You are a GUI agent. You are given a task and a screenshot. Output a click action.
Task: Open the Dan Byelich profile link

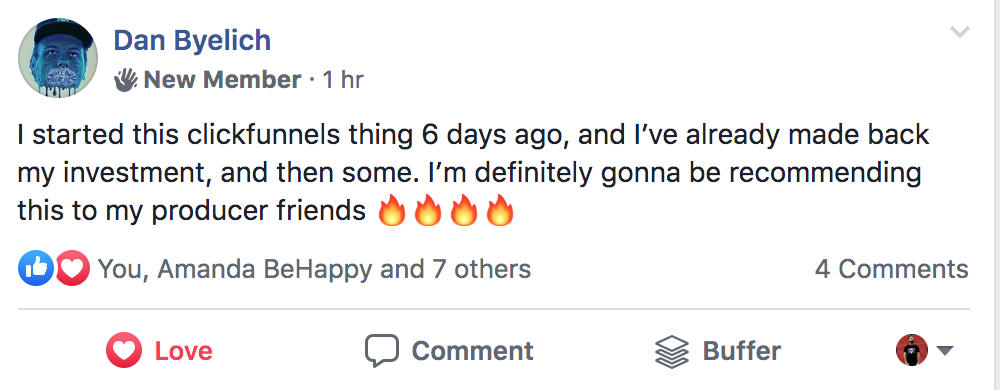coord(192,40)
